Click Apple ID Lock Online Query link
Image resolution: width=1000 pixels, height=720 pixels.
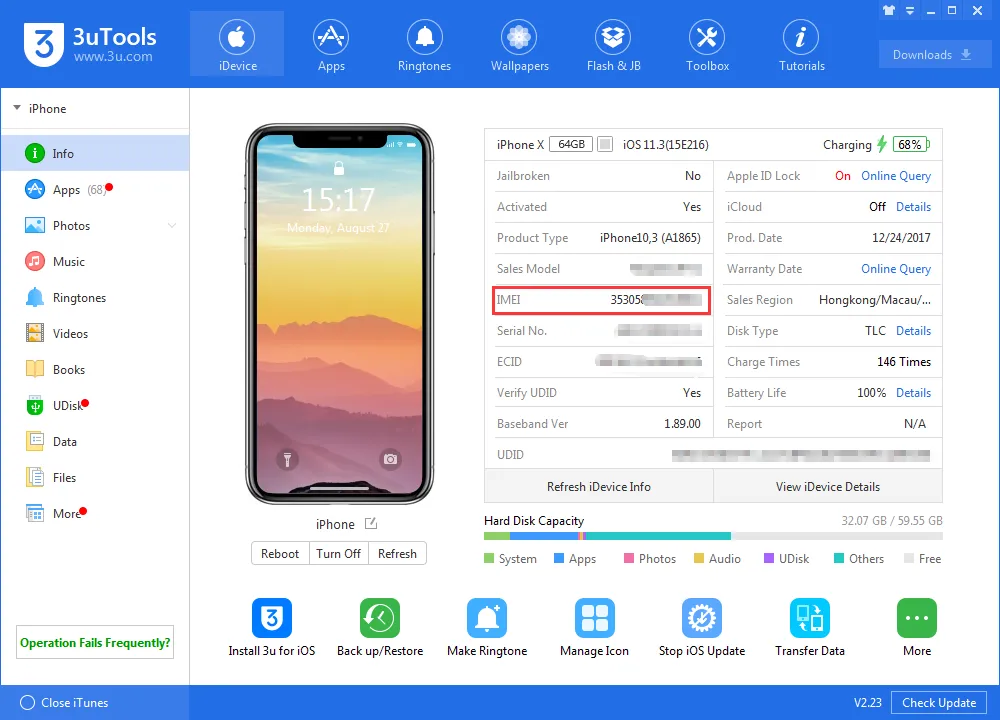(895, 176)
